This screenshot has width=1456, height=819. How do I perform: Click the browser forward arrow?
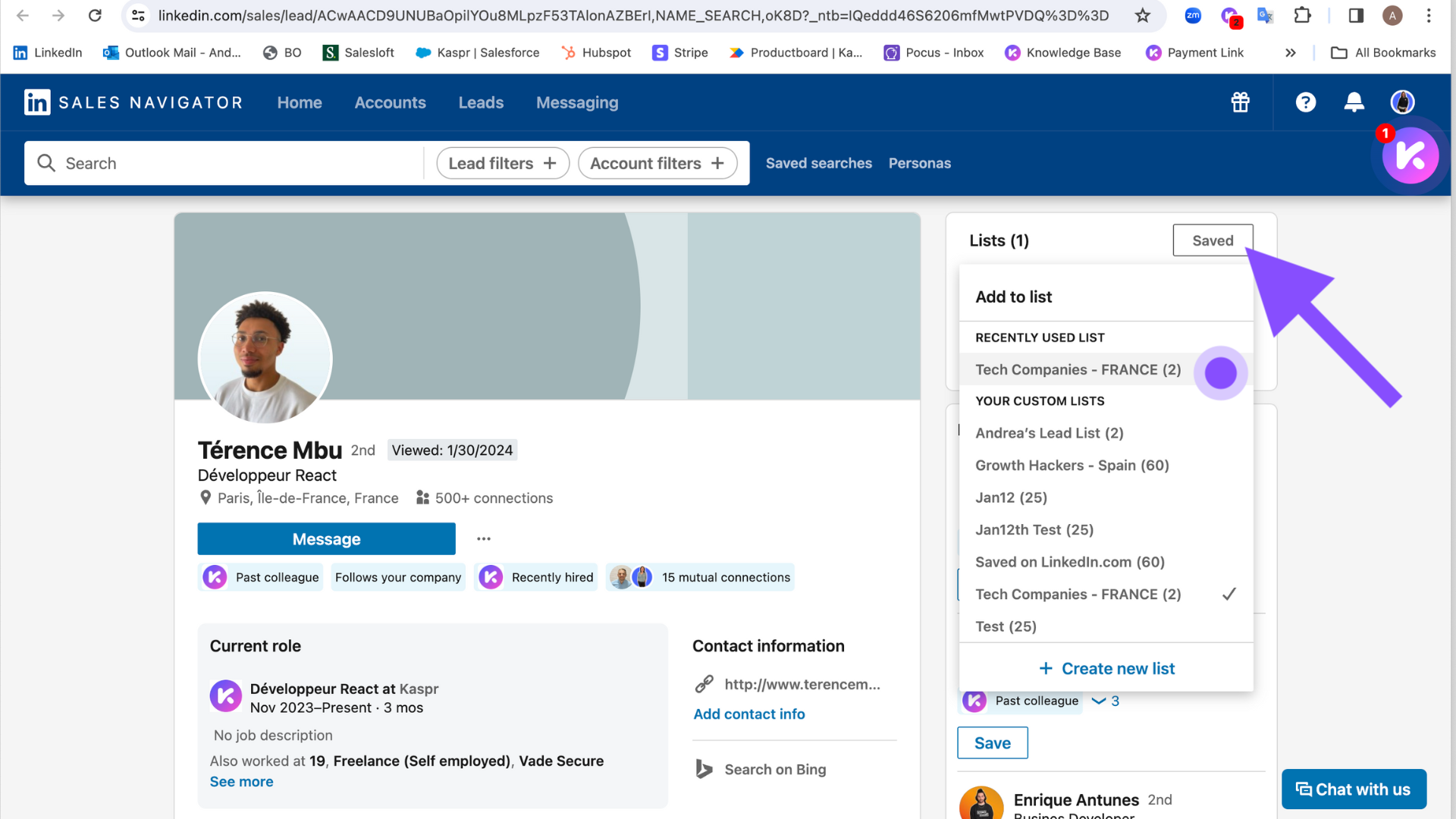[58, 15]
